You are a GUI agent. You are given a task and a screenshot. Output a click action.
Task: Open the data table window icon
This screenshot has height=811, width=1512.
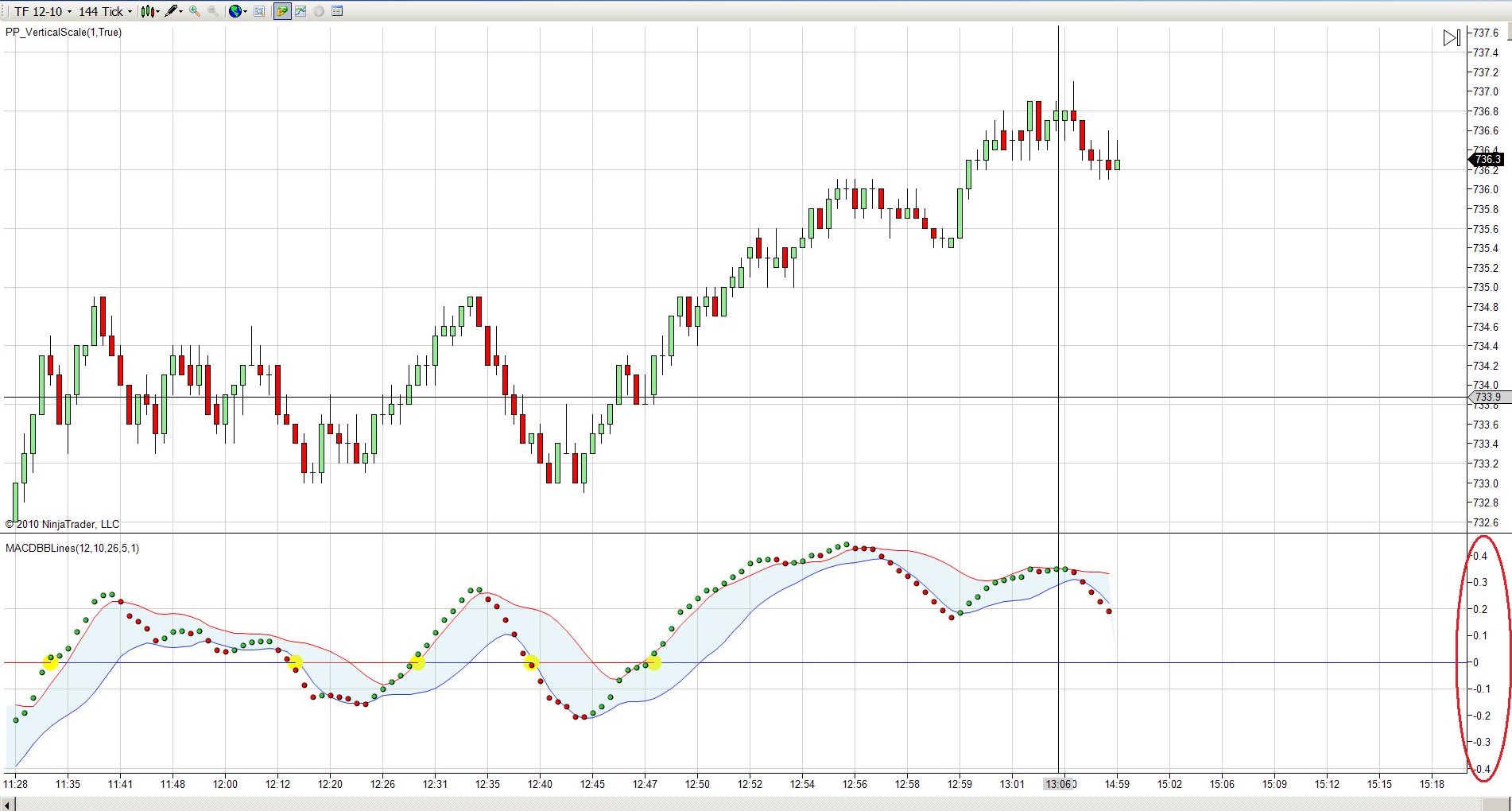(337, 11)
